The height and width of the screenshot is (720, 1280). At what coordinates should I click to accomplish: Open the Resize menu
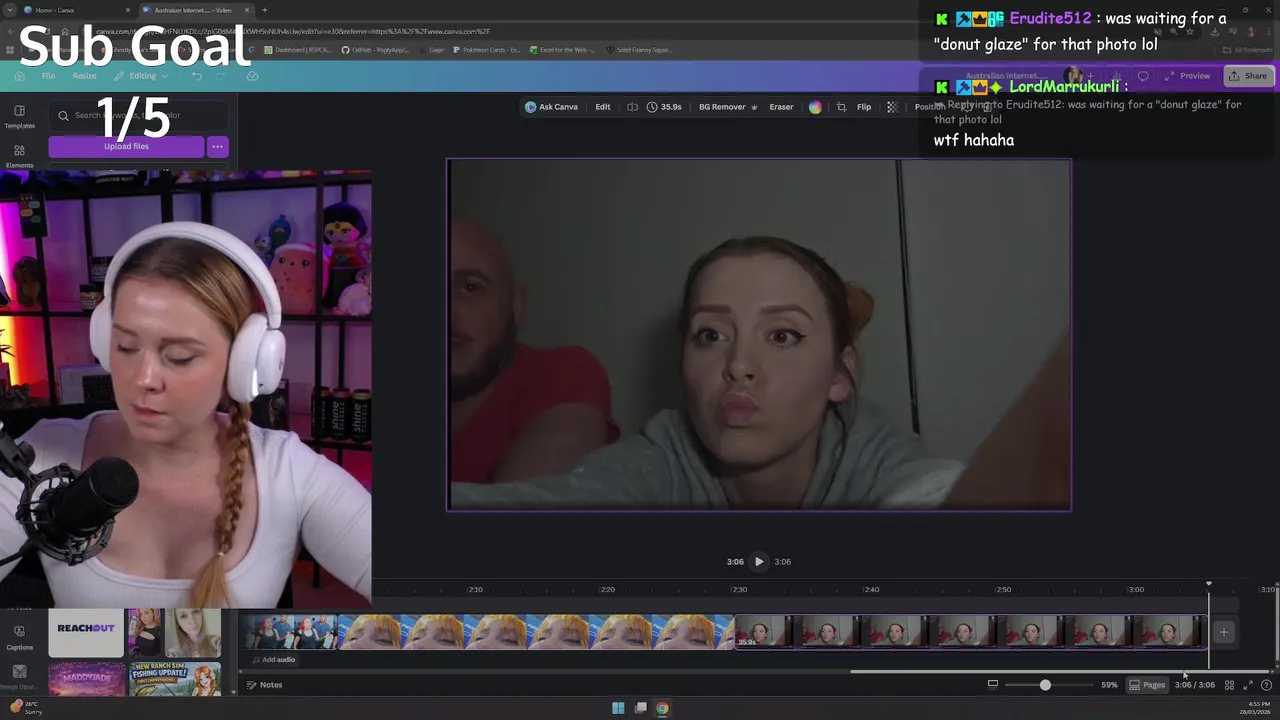point(84,76)
